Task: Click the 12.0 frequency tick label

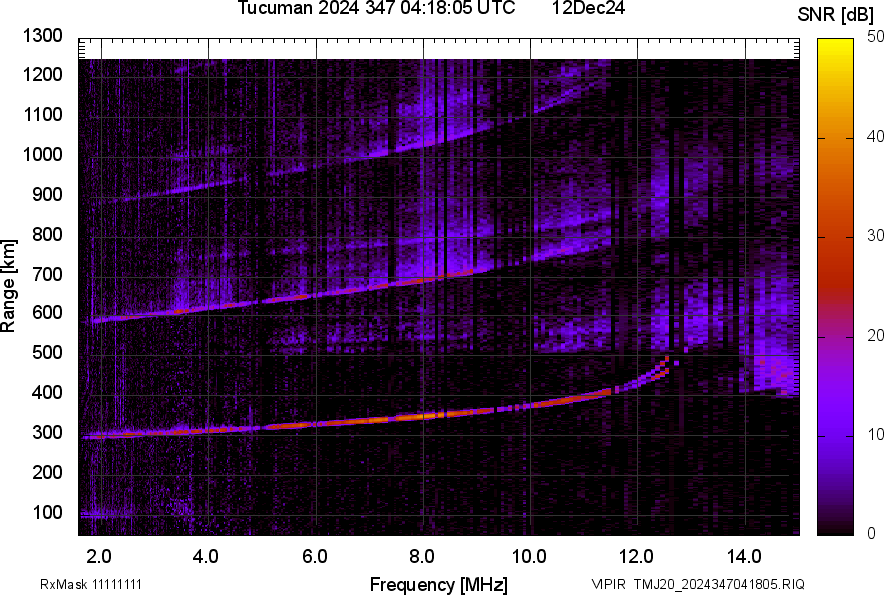Action: click(x=636, y=557)
